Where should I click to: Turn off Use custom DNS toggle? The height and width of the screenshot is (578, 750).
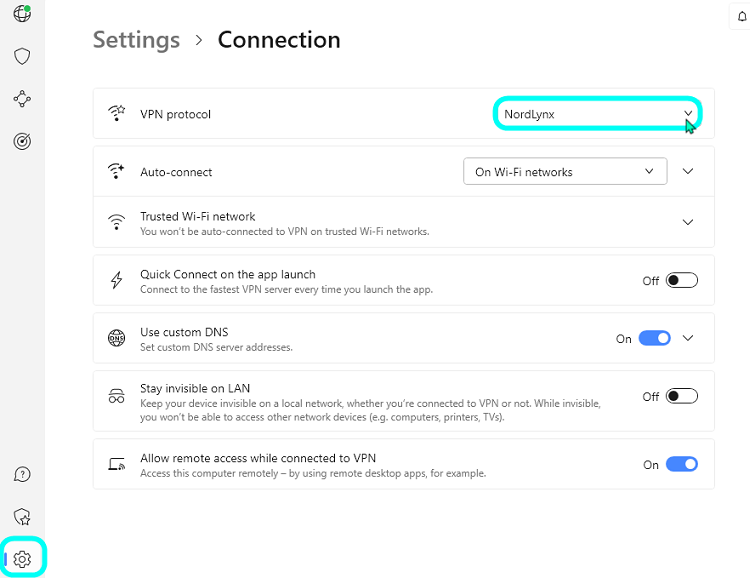coord(654,338)
